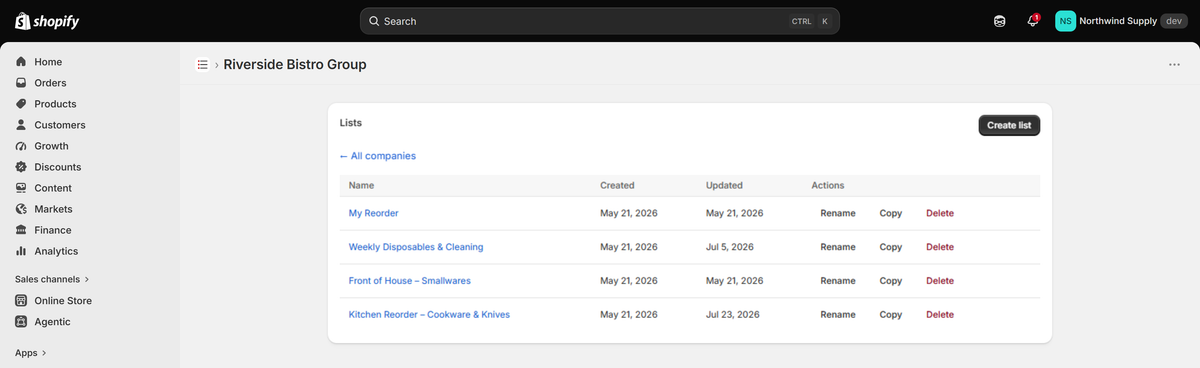
Task: Click the Create list button
Action: pos(1009,125)
